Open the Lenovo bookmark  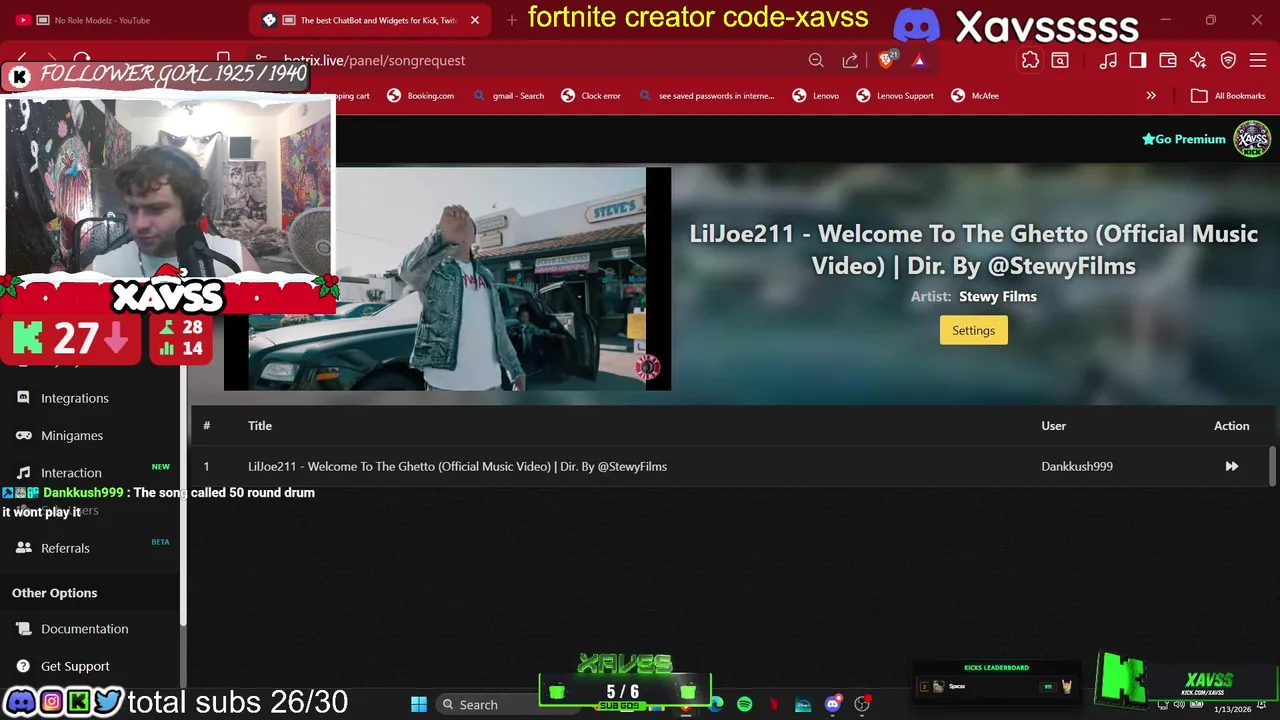816,96
